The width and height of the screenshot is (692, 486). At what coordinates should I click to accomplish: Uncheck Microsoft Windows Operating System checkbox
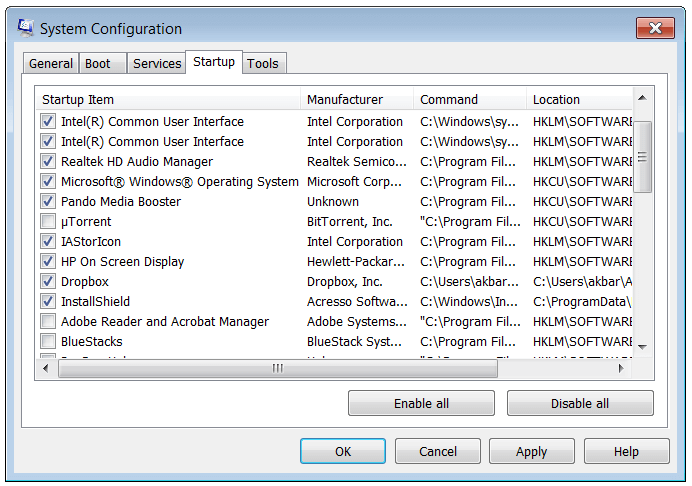[48, 181]
